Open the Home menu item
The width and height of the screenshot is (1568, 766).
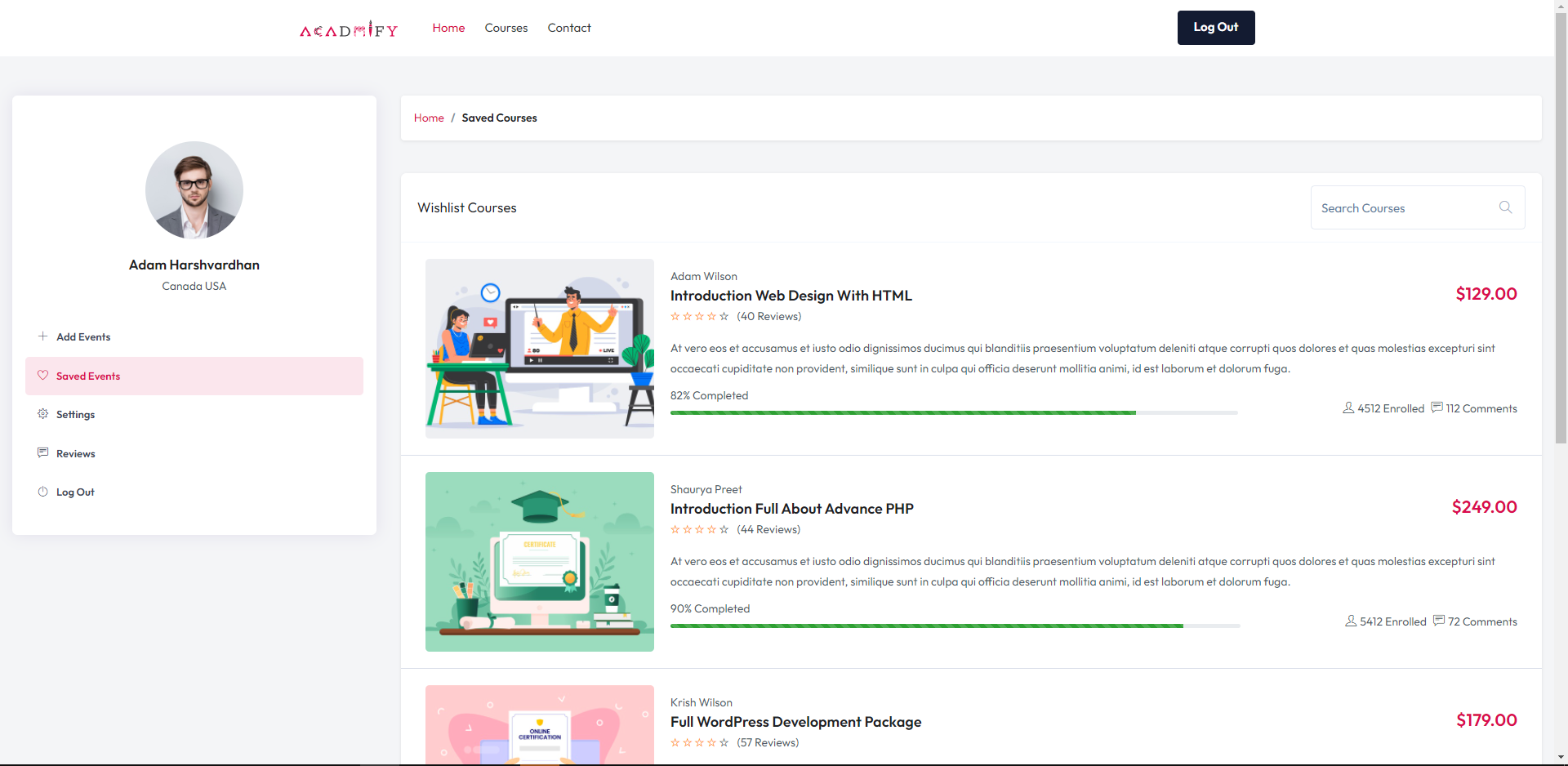[448, 28]
